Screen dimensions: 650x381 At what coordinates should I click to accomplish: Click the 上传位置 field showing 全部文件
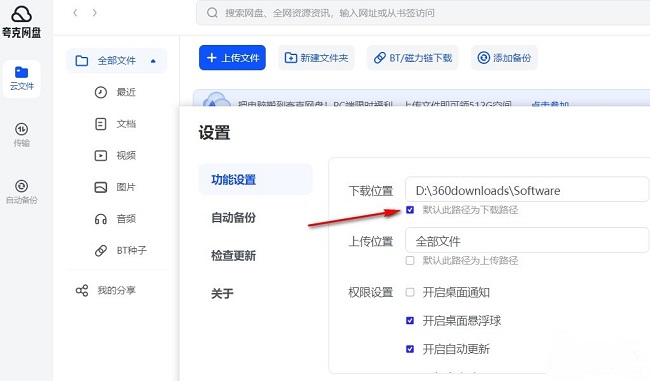pos(526,241)
